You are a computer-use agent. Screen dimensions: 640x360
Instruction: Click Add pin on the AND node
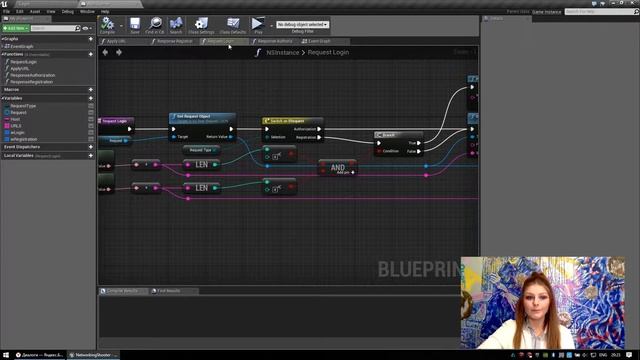pyautogui.click(x=345, y=173)
